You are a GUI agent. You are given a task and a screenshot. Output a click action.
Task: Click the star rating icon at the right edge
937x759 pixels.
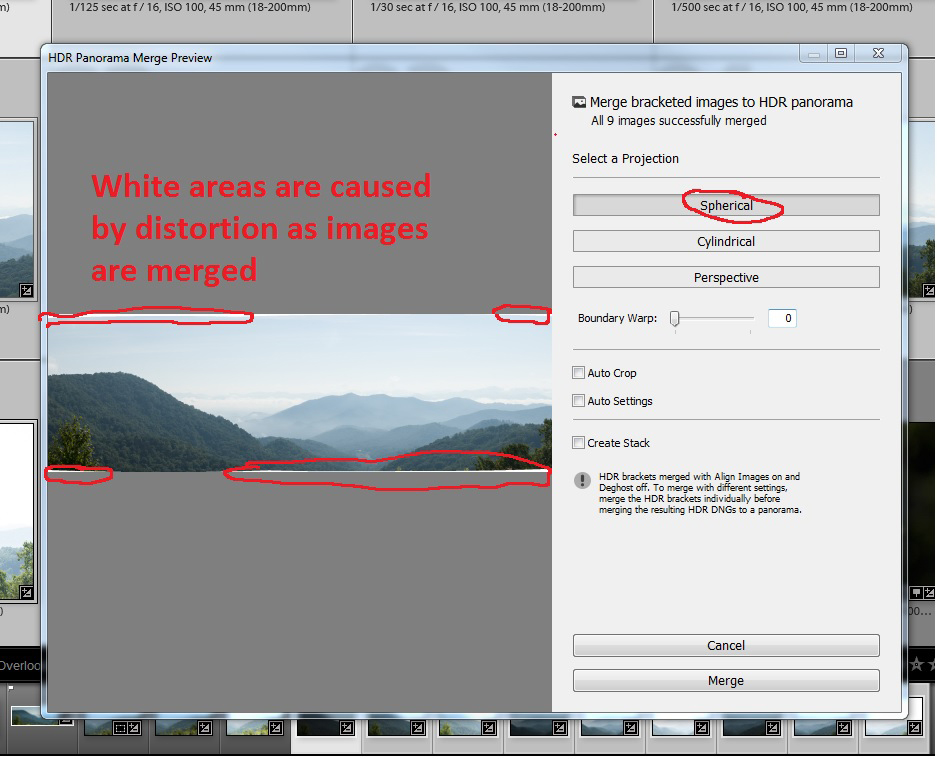pyautogui.click(x=917, y=664)
